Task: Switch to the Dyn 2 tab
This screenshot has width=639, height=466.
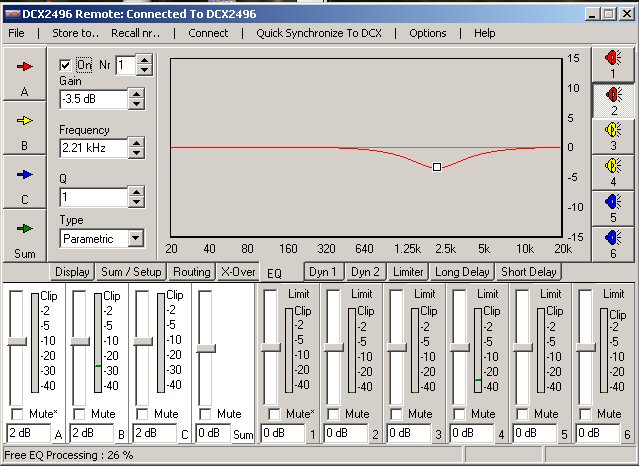Action: point(365,272)
